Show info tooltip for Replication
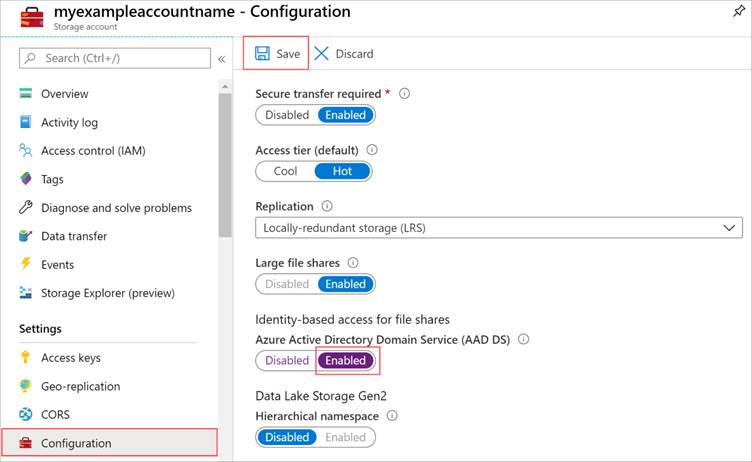752x462 pixels. click(x=327, y=206)
